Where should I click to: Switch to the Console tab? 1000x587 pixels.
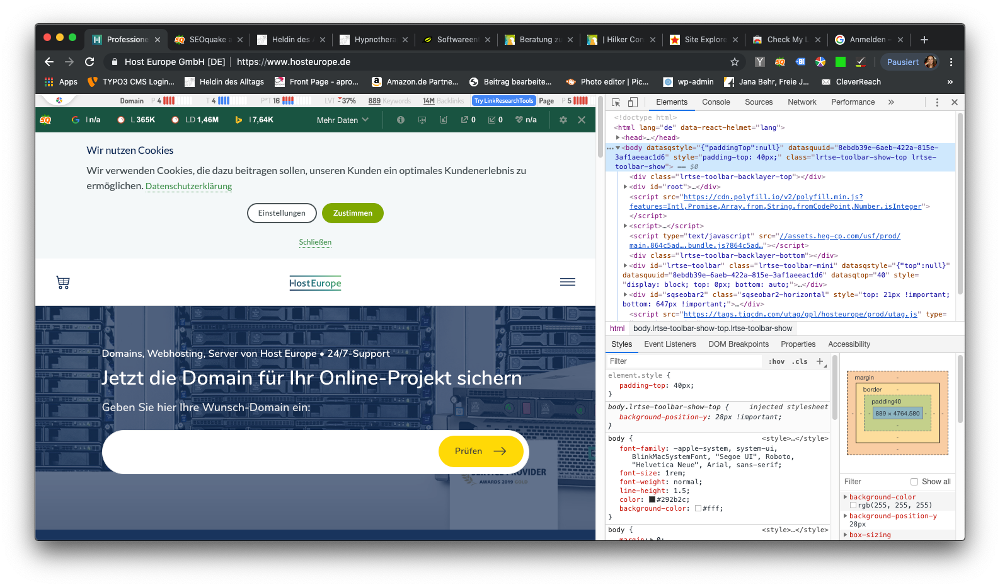tap(716, 102)
